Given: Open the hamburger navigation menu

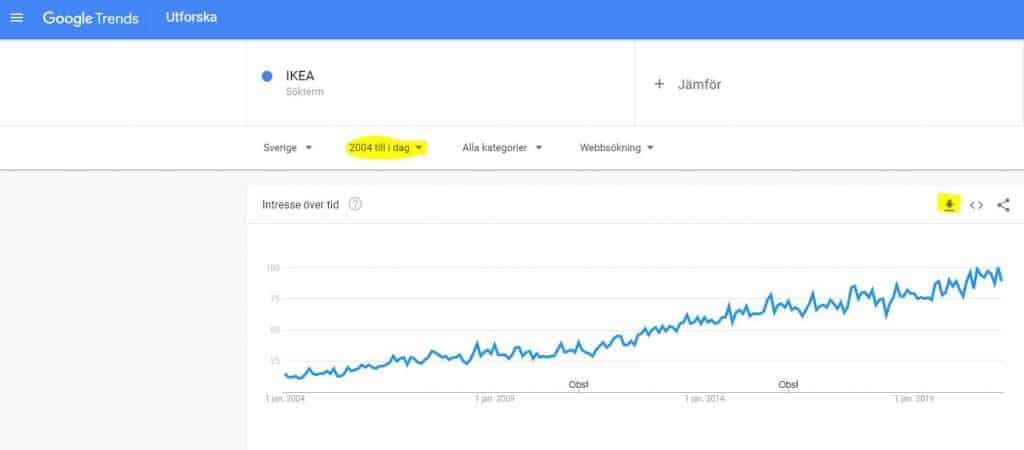Looking at the screenshot, I should 17,18.
